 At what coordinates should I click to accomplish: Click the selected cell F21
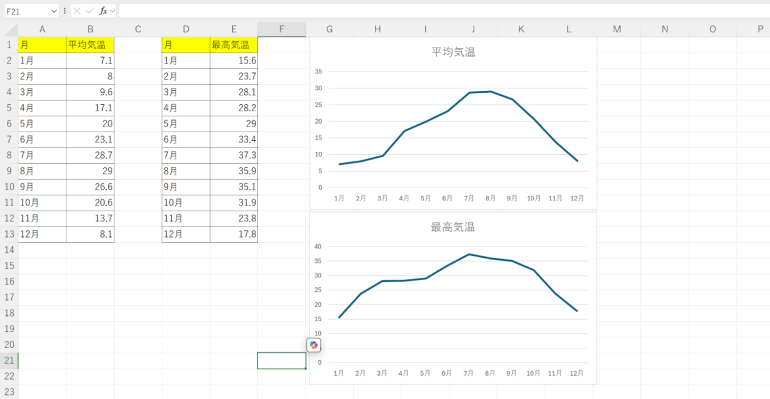tap(282, 360)
